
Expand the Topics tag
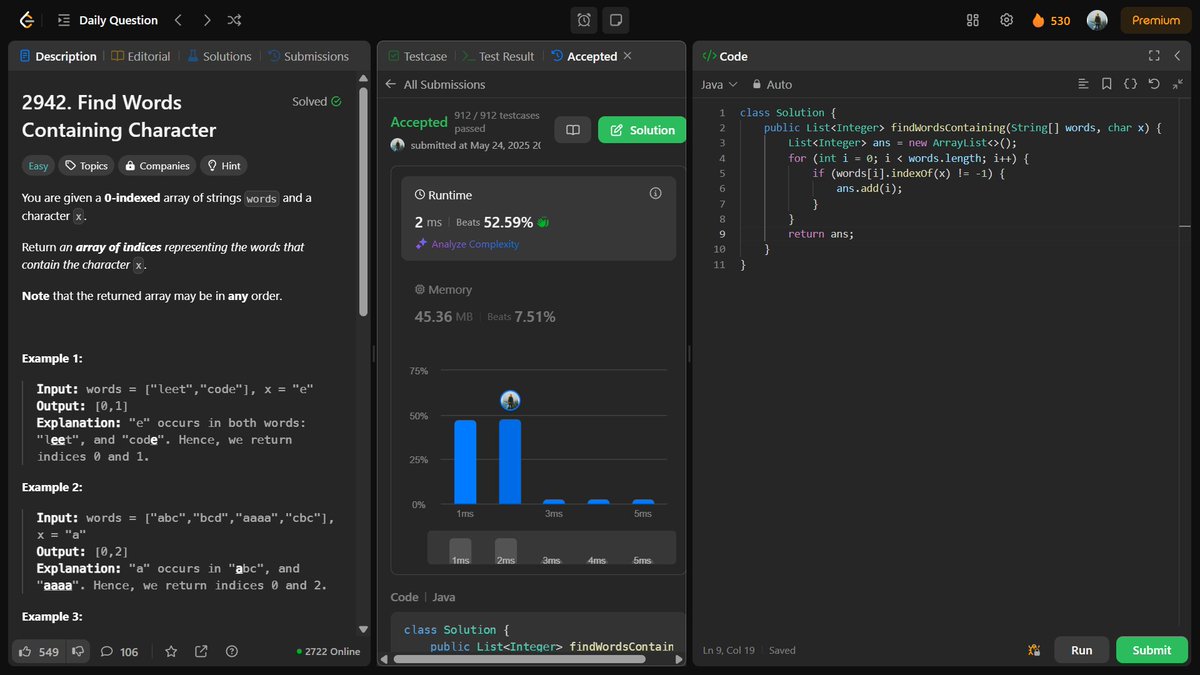point(86,166)
